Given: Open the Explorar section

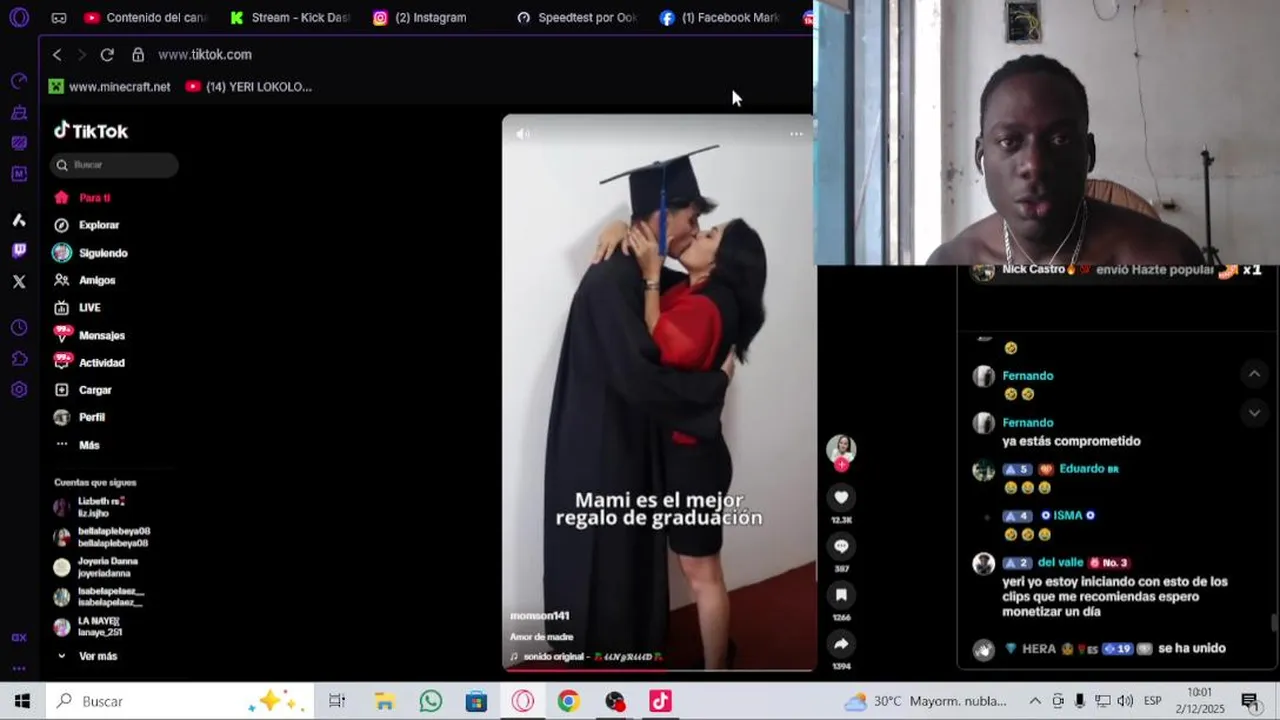Looking at the screenshot, I should click(87, 225).
